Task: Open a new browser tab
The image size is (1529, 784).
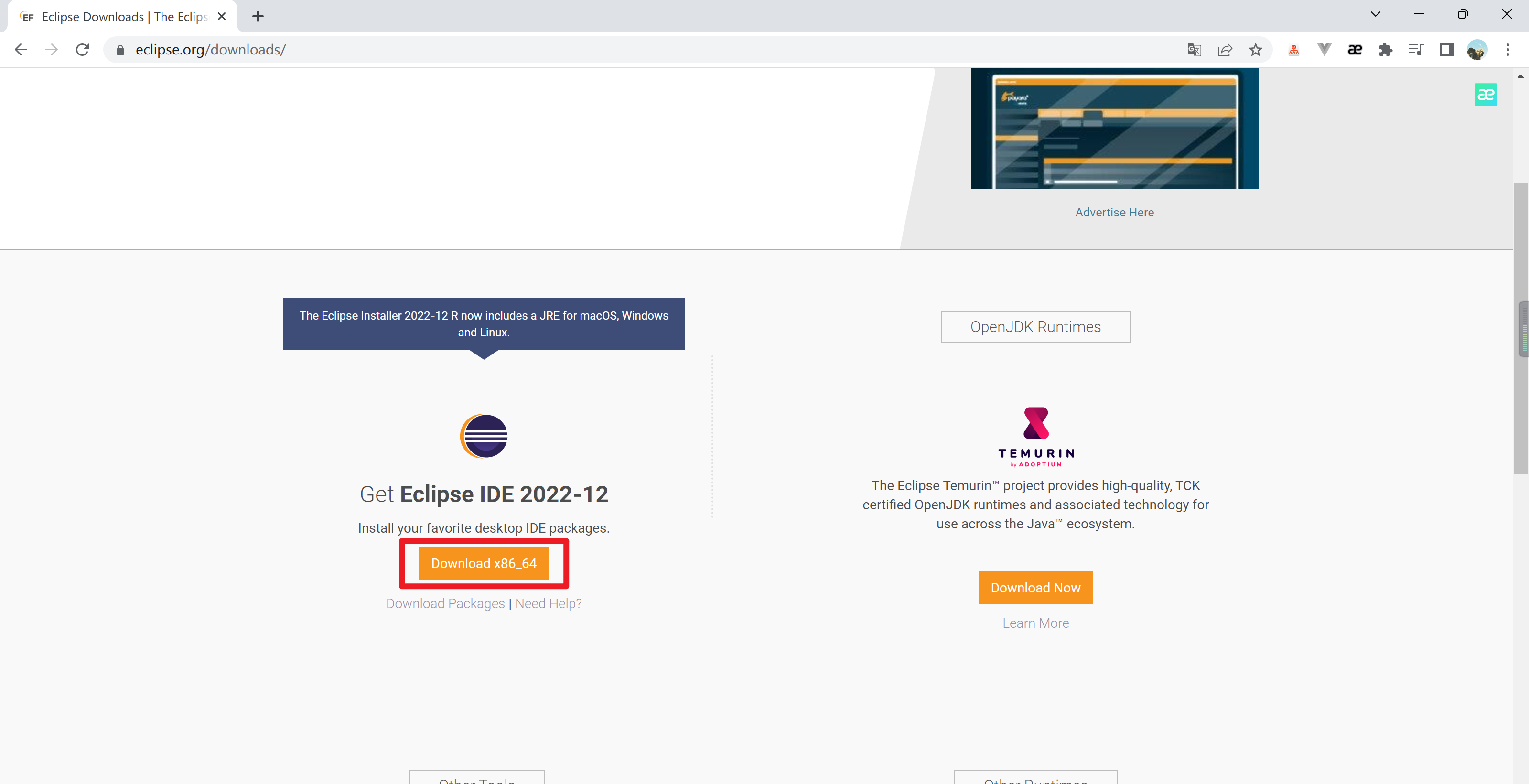Action: pos(258,17)
